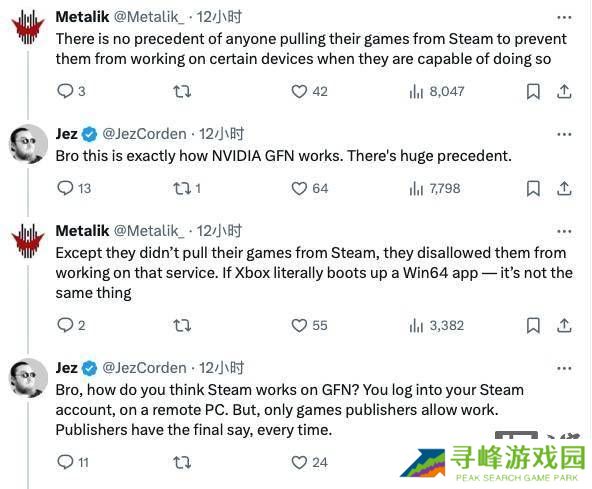Like Jez's last tweet with 24 likes
Screen dimensions: 592x489
(x=309, y=462)
